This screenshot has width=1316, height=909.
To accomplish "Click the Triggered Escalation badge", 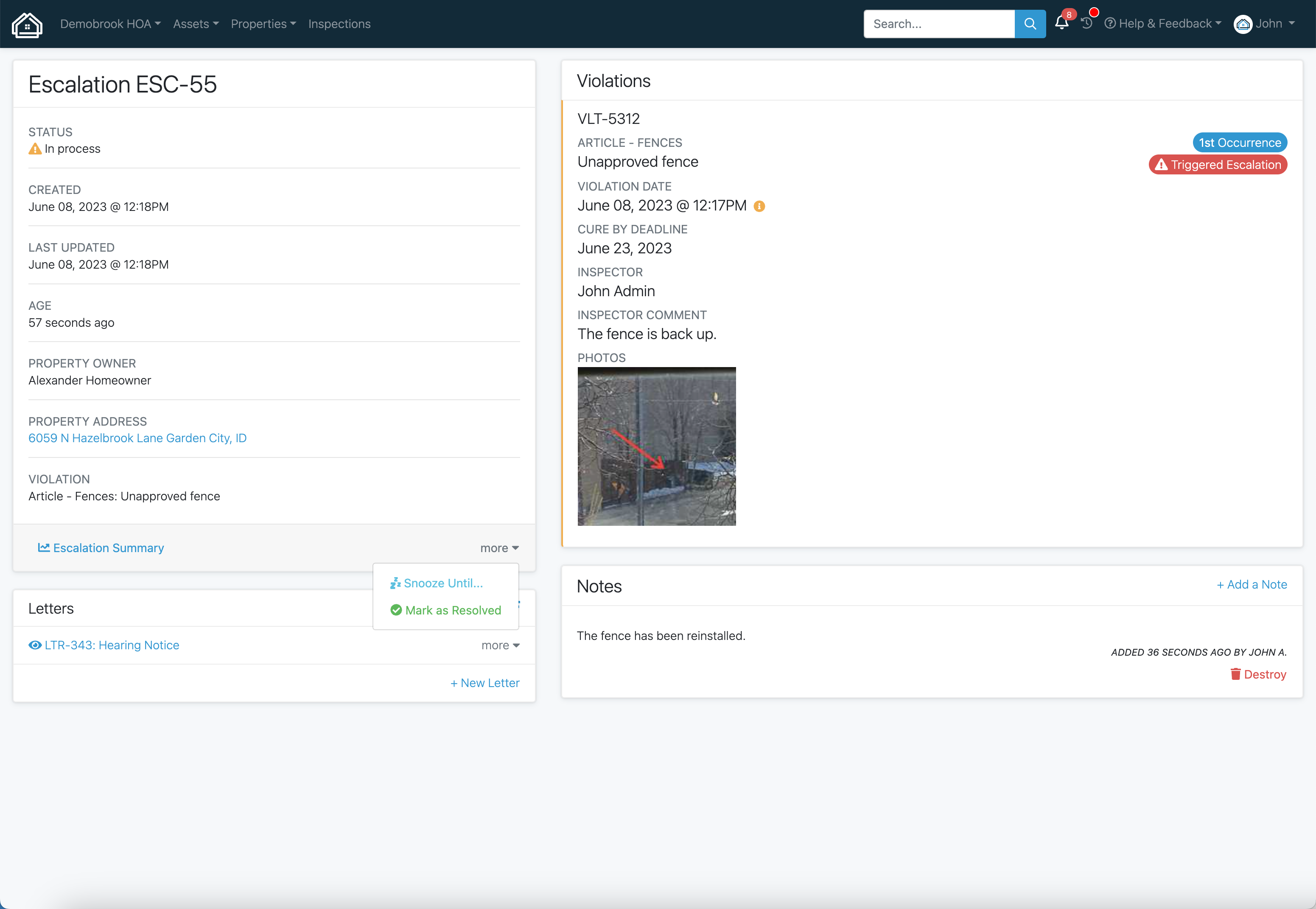I will click(x=1218, y=165).
